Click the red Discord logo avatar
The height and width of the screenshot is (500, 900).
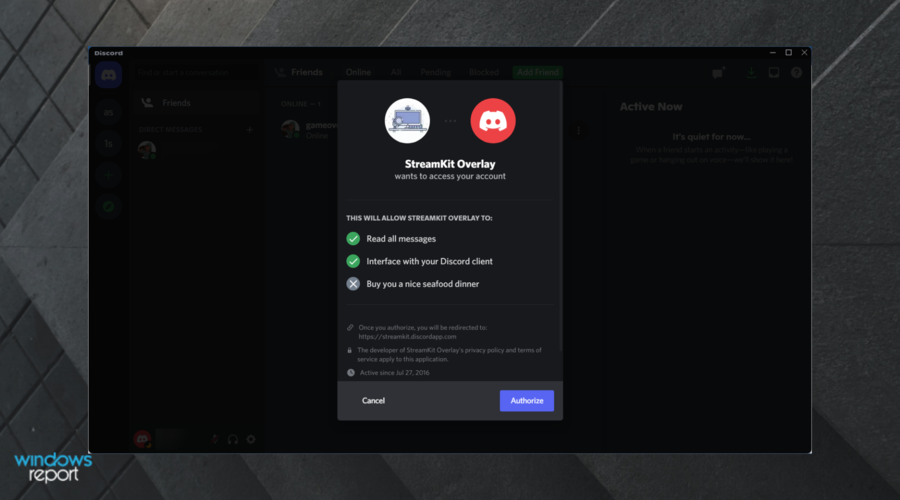click(493, 121)
